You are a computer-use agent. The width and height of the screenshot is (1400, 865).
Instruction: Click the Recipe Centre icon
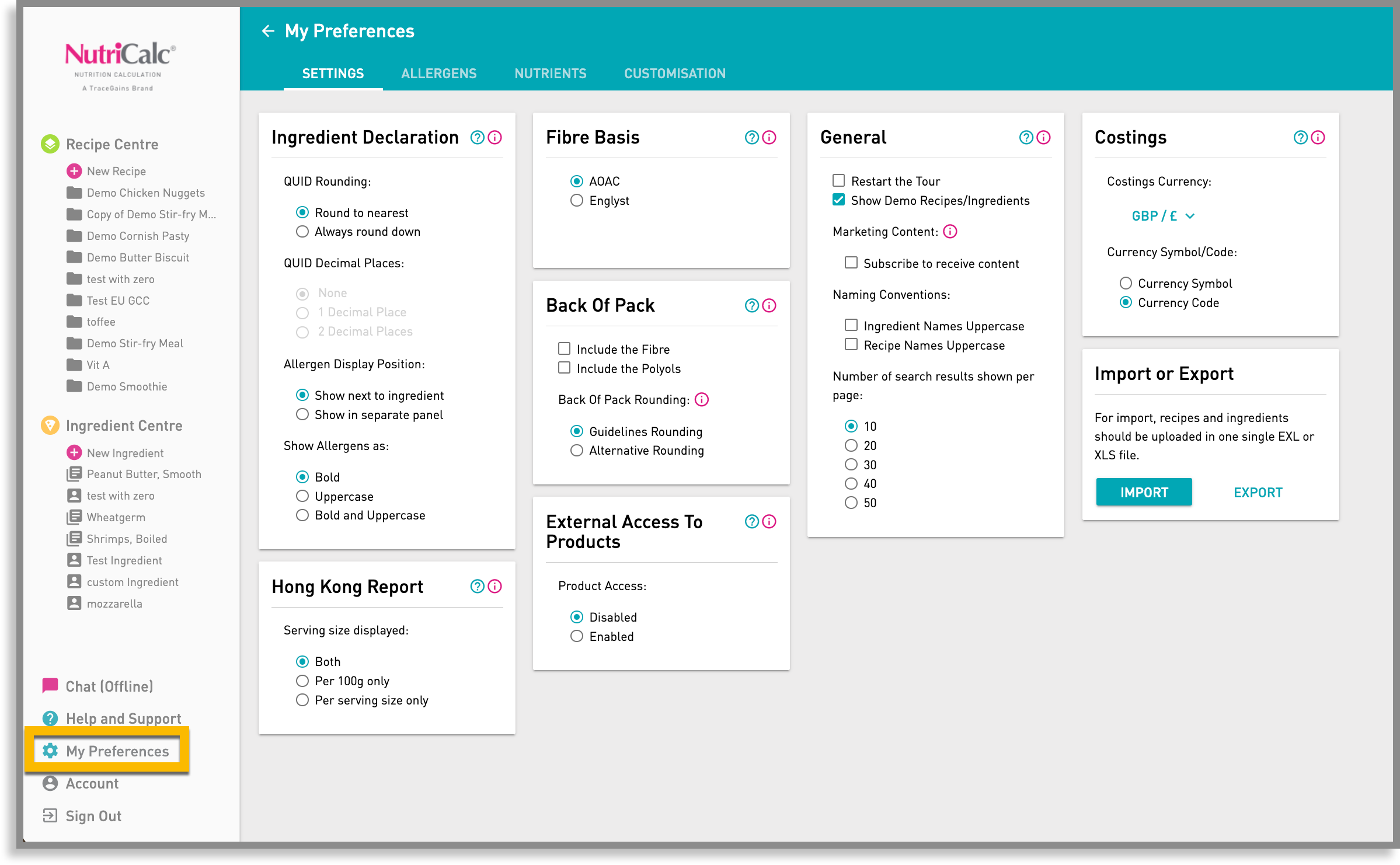[x=50, y=144]
